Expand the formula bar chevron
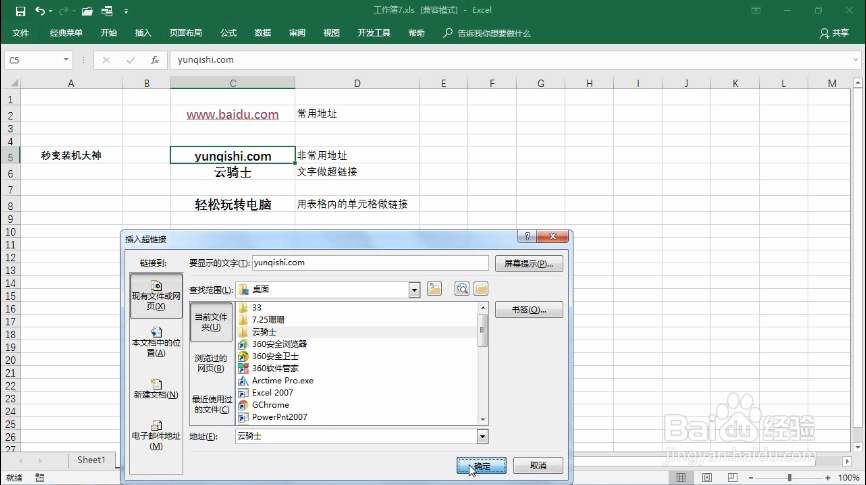 [x=856, y=60]
